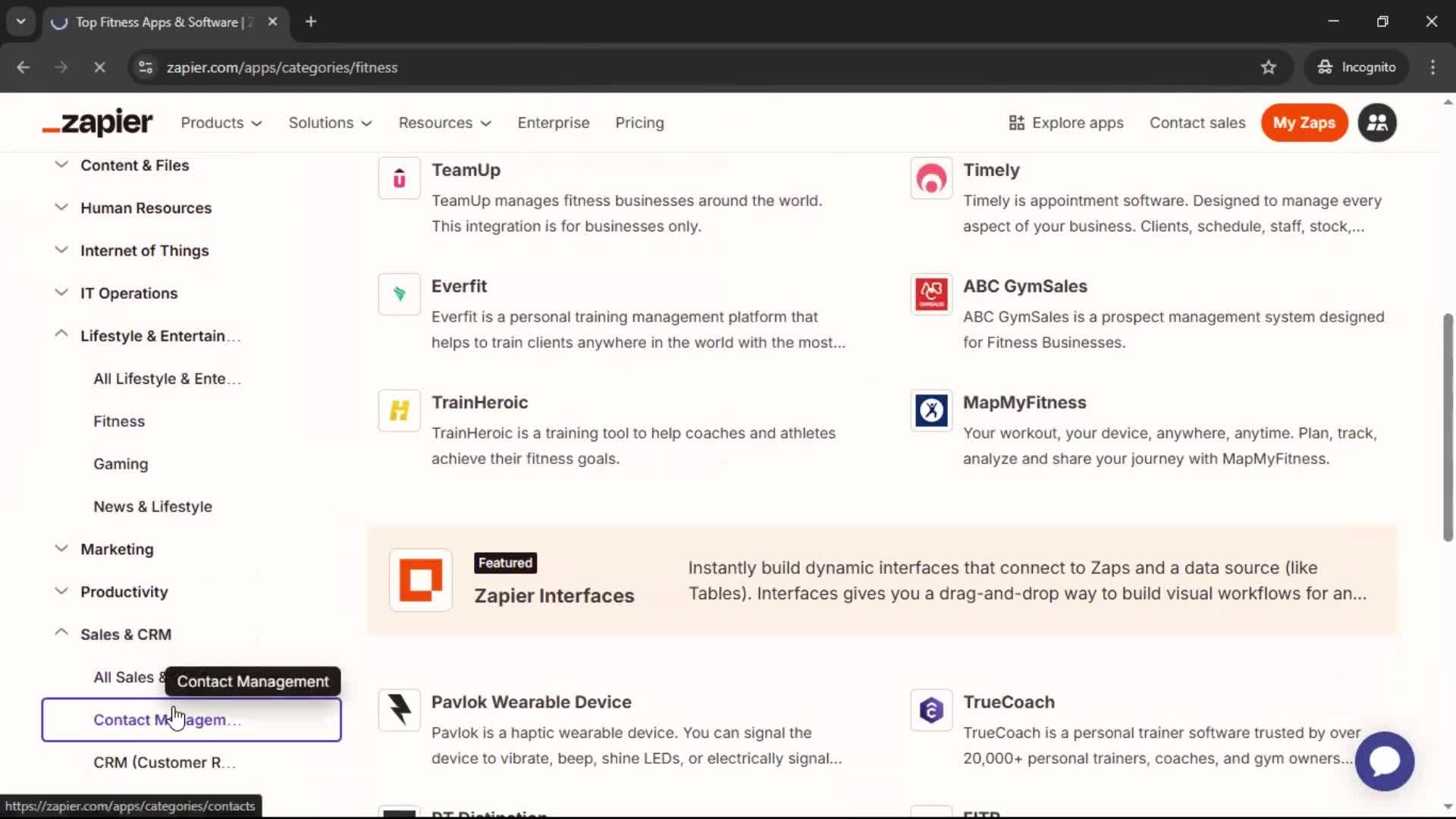Image resolution: width=1456 pixels, height=819 pixels.
Task: Click the page vertical scrollbar thumb
Action: (1448, 427)
